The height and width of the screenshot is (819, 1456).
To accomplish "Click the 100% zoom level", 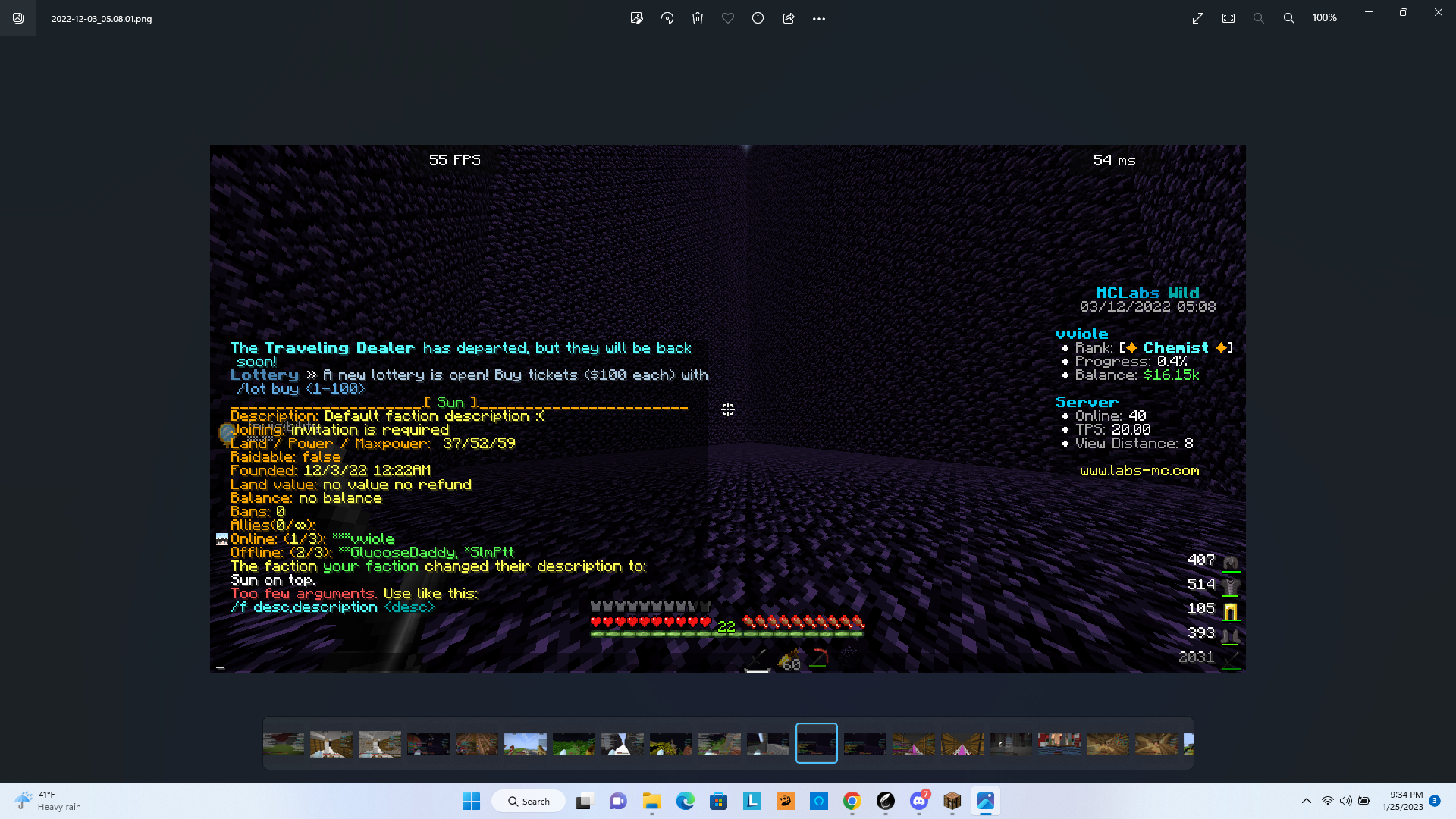I will pyautogui.click(x=1324, y=18).
